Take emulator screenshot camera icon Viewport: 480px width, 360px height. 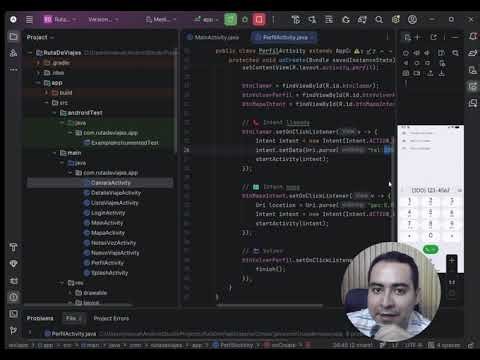(x=406, y=73)
